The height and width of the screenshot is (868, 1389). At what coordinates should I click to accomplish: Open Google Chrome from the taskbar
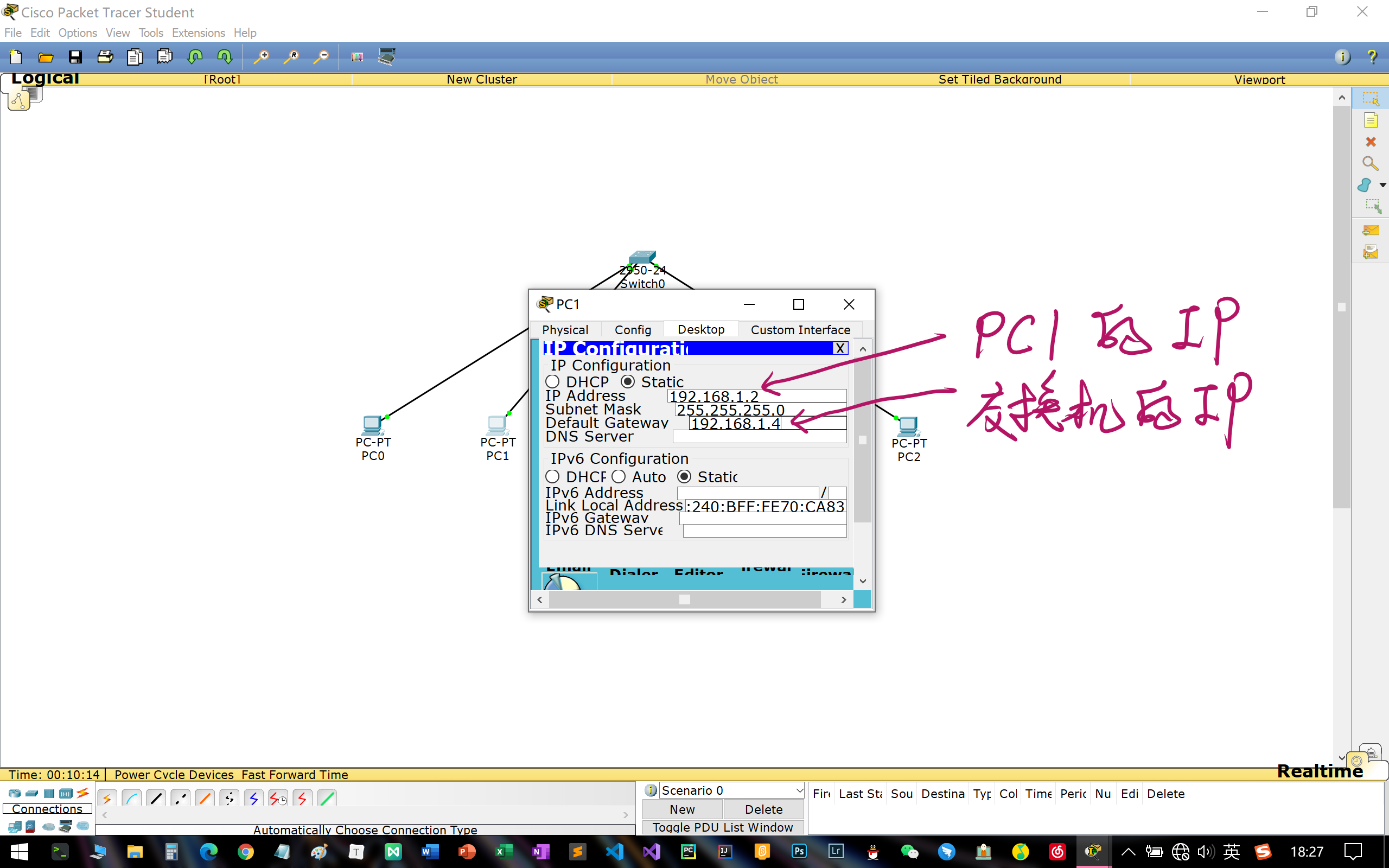[246, 851]
